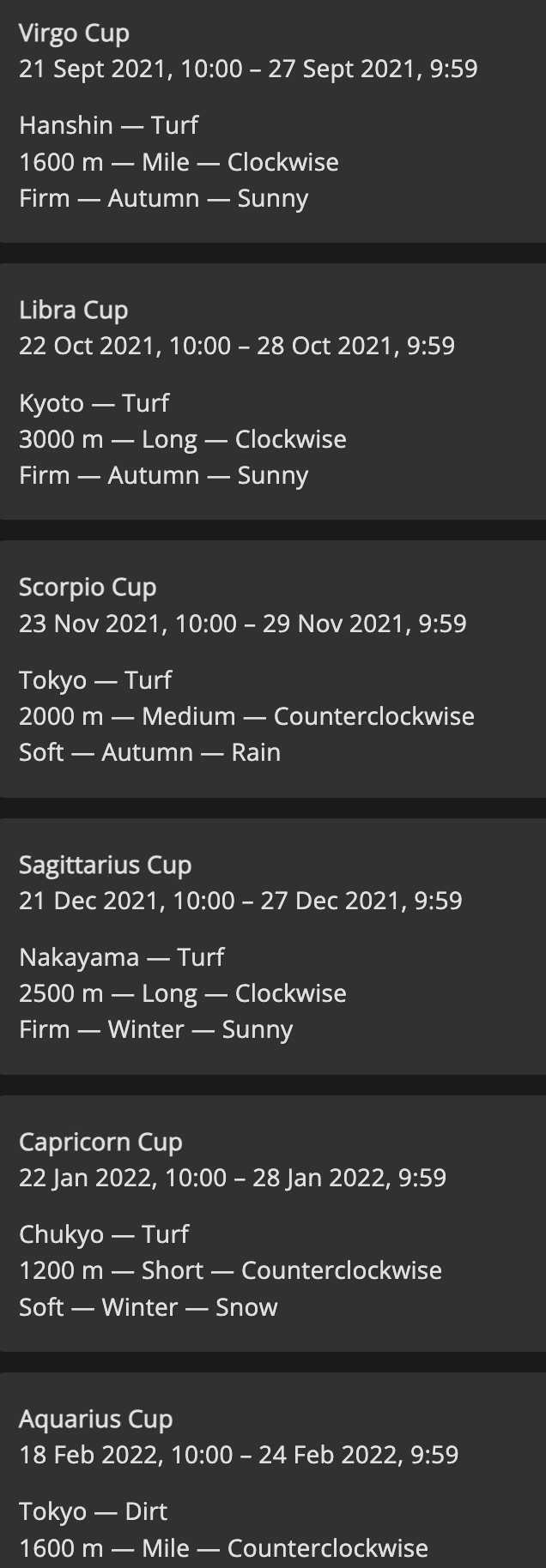Click Soft — Winter — Snow conditions

click(149, 1307)
